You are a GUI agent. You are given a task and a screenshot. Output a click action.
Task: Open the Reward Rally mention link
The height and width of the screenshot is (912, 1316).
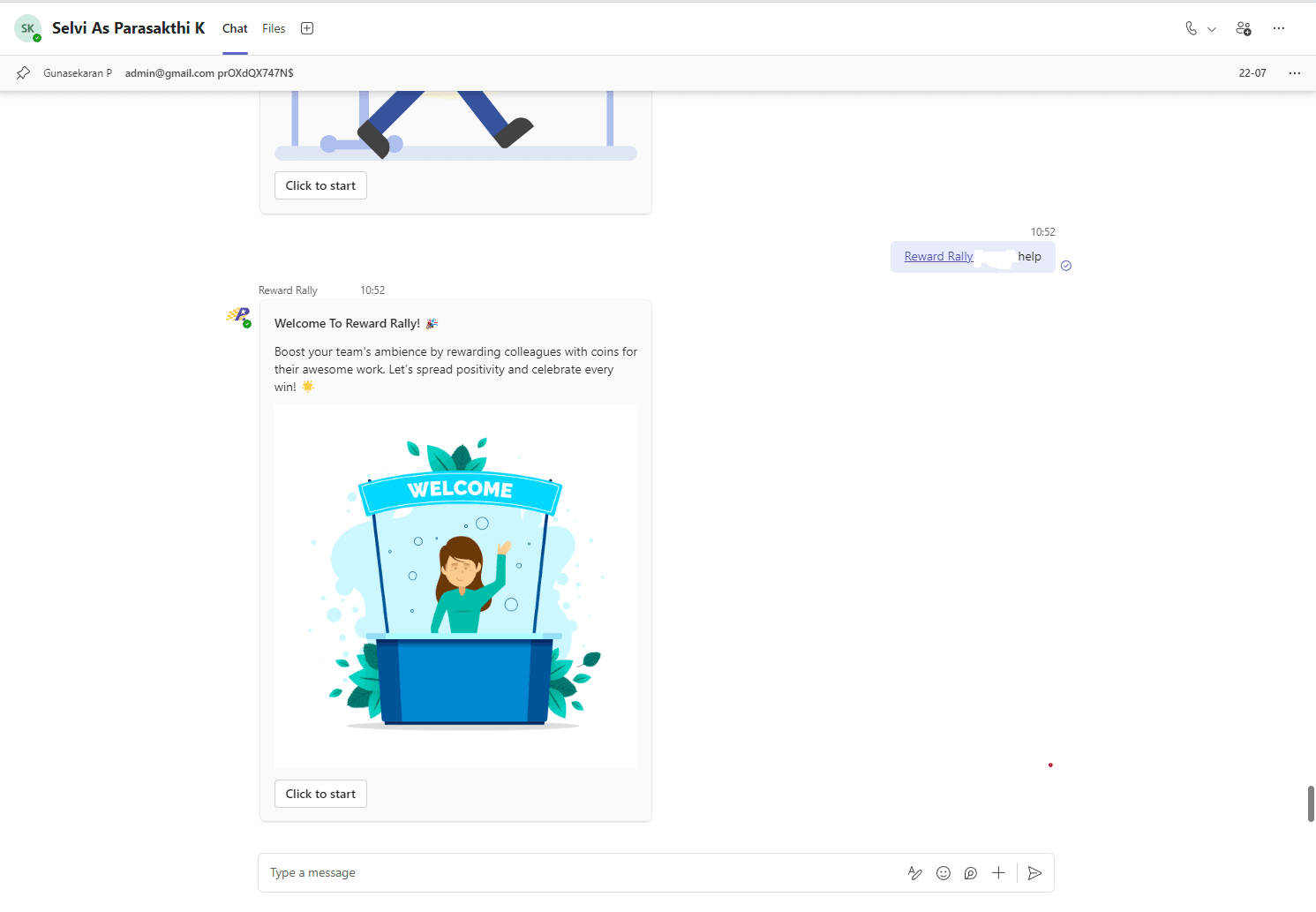(938, 256)
